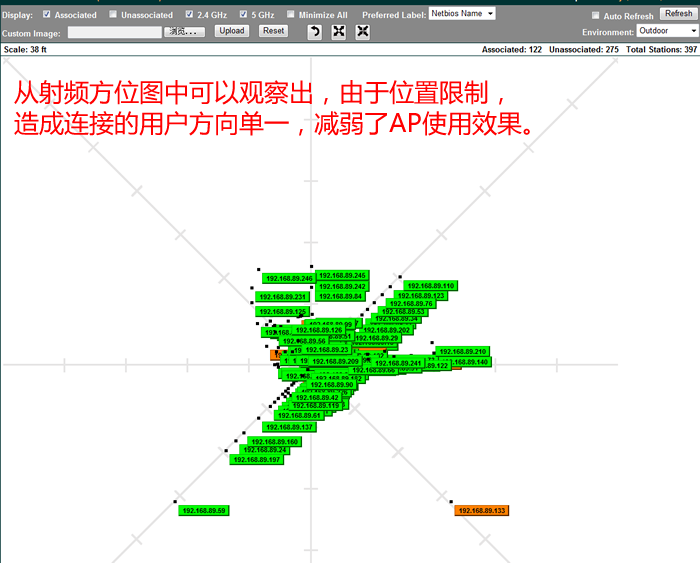Select station 192.168.89.197
The width and height of the screenshot is (700, 563).
[257, 460]
